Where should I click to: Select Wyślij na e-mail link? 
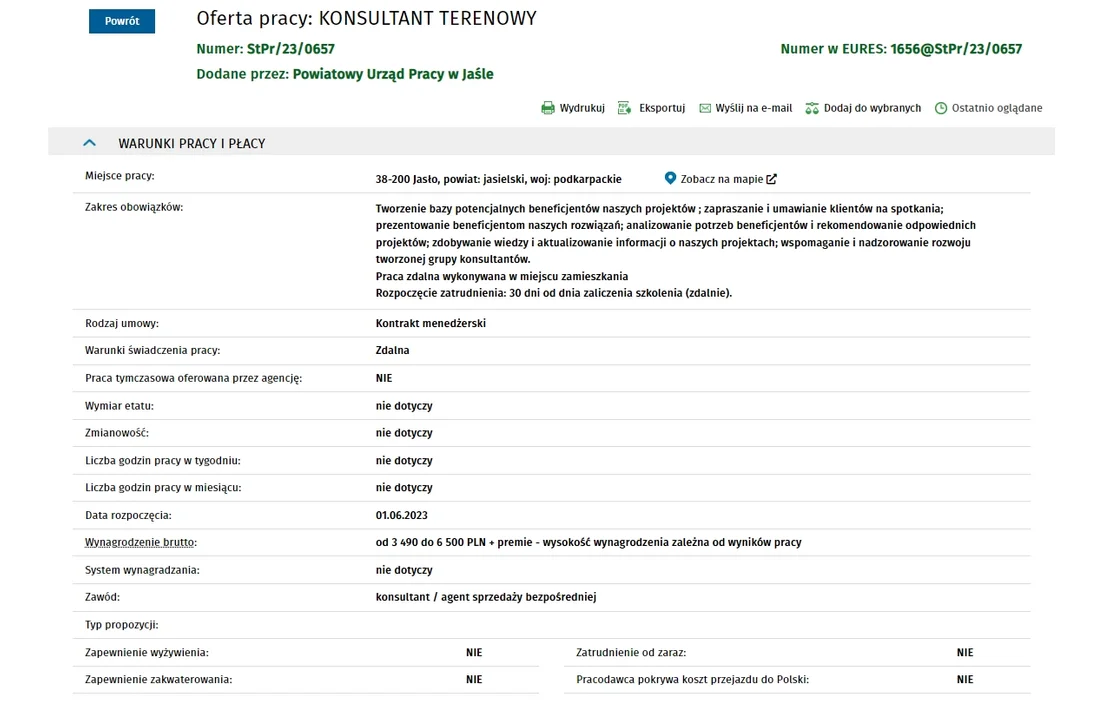pos(753,108)
